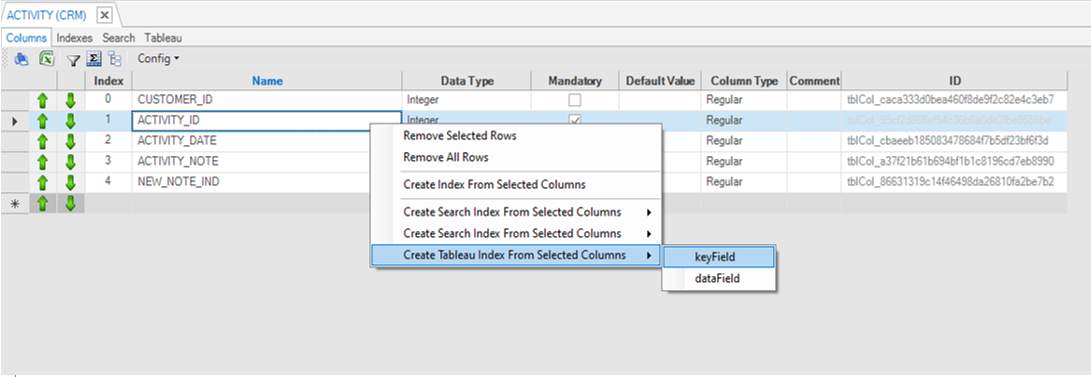This screenshot has width=1091, height=377.
Task: Toggle the filter funnel icon
Action: click(x=73, y=60)
